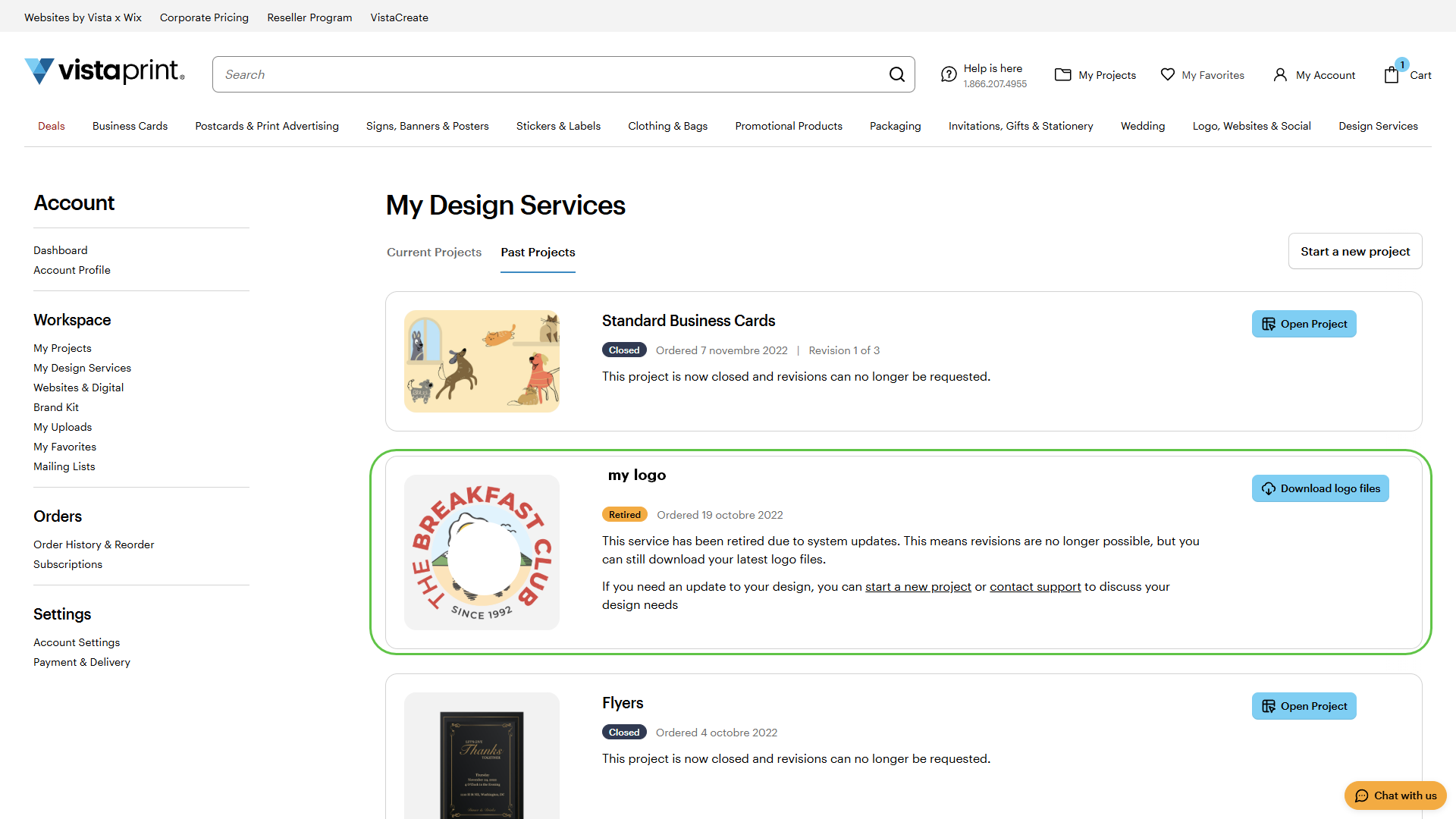This screenshot has width=1456, height=819.
Task: Open Clothing & Bags menu
Action: point(667,126)
